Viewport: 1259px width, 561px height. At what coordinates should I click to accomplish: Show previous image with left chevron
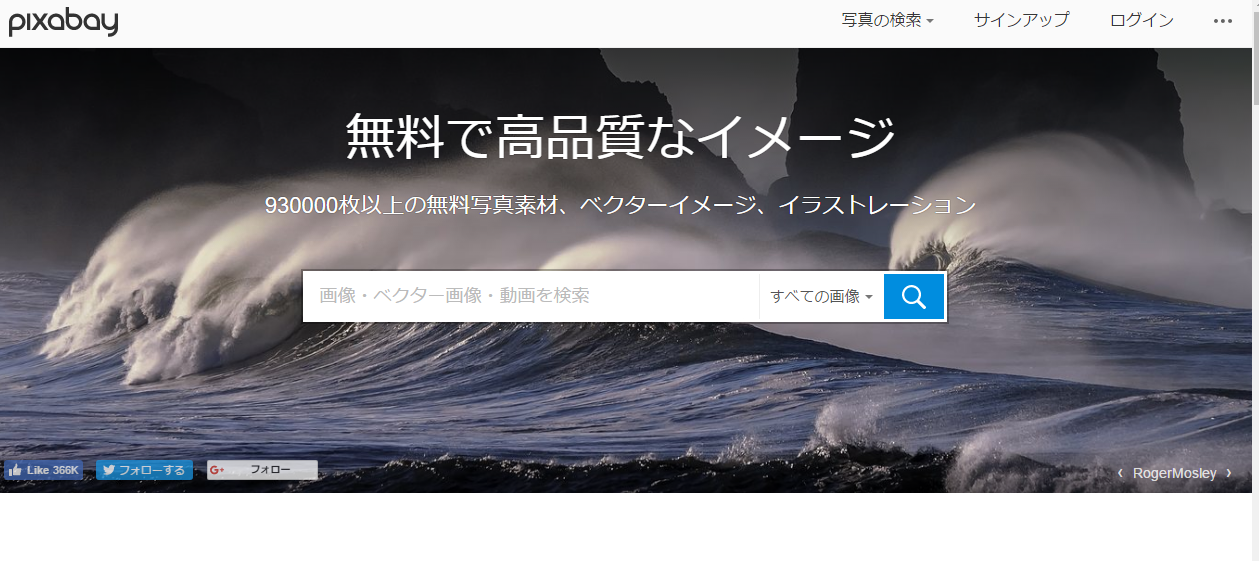point(1120,473)
